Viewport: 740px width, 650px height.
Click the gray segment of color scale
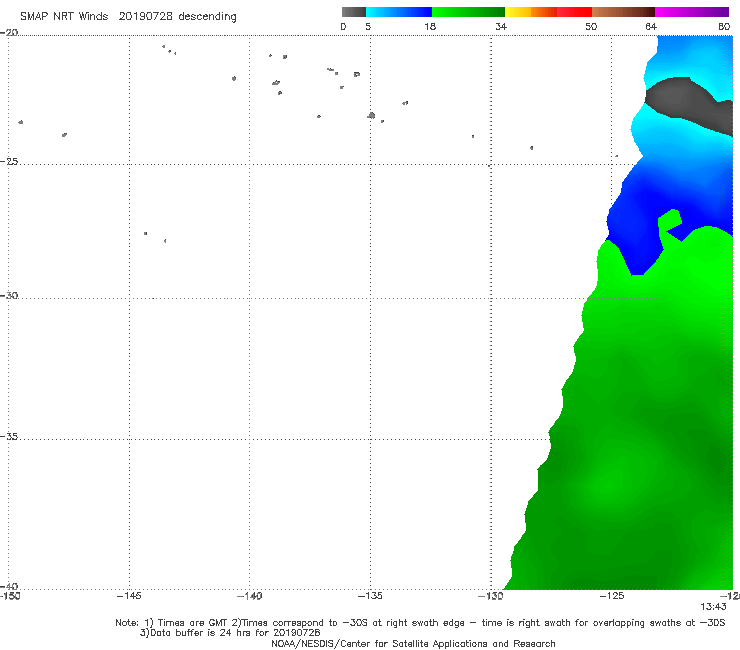pos(353,12)
